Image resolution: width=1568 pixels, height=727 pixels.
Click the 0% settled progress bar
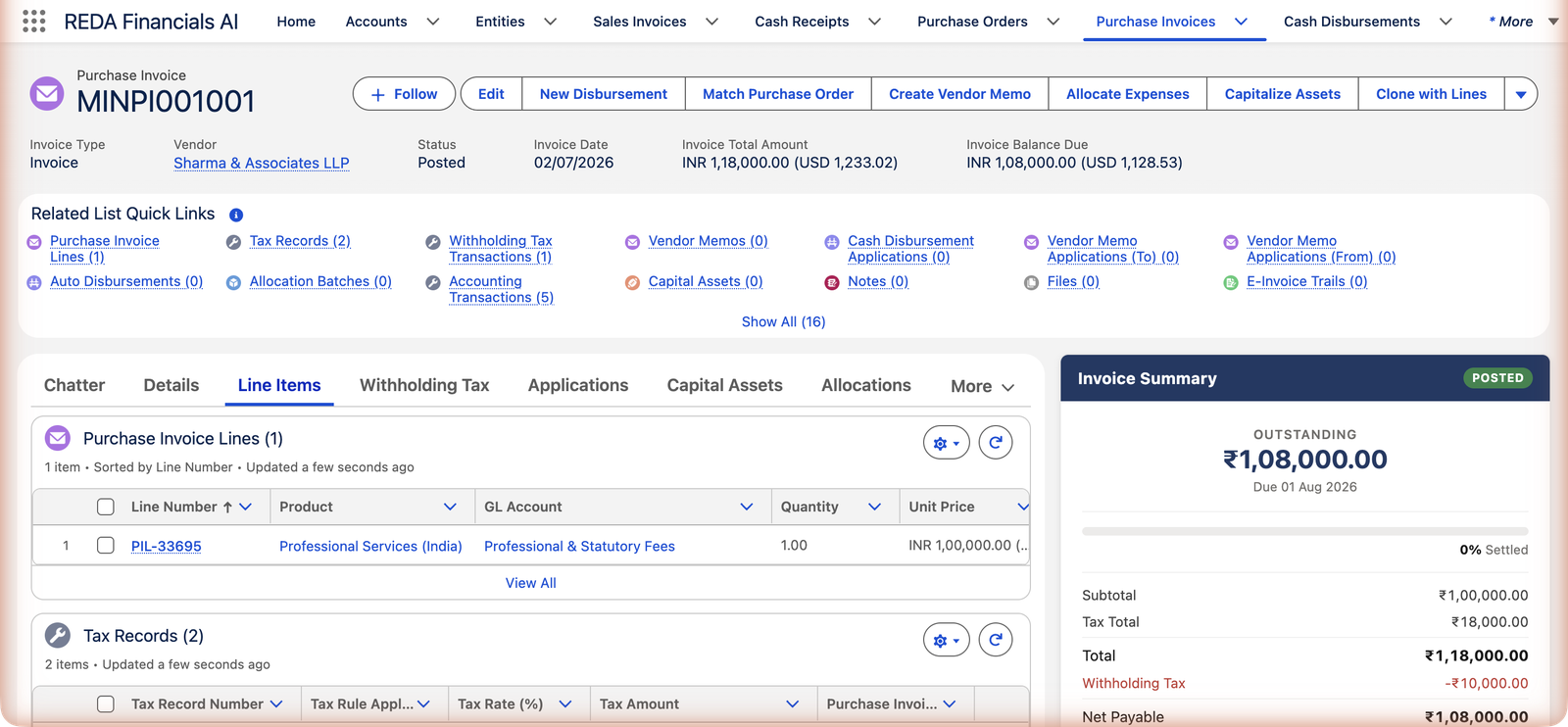point(1304,531)
